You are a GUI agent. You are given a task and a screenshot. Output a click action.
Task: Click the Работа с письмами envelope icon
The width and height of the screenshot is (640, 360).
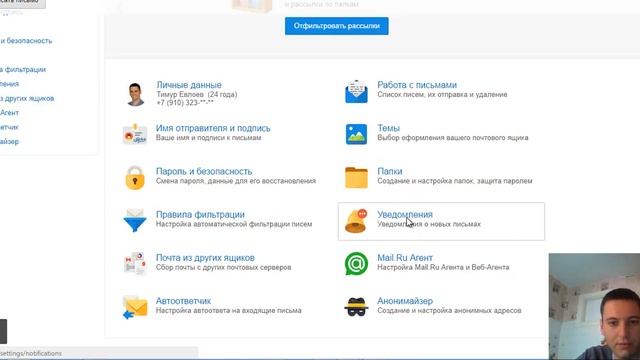[356, 91]
